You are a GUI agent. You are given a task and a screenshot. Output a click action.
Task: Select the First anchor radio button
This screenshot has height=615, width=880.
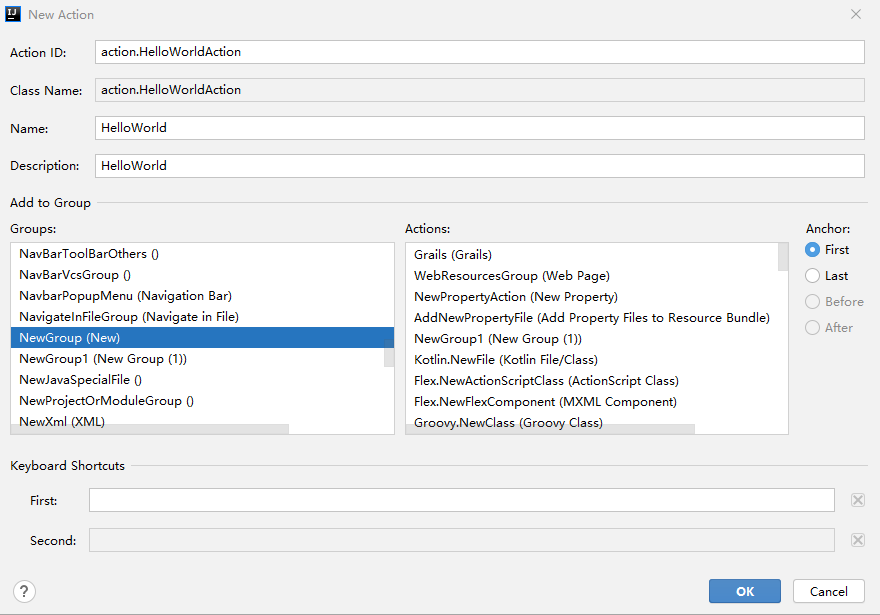click(812, 250)
